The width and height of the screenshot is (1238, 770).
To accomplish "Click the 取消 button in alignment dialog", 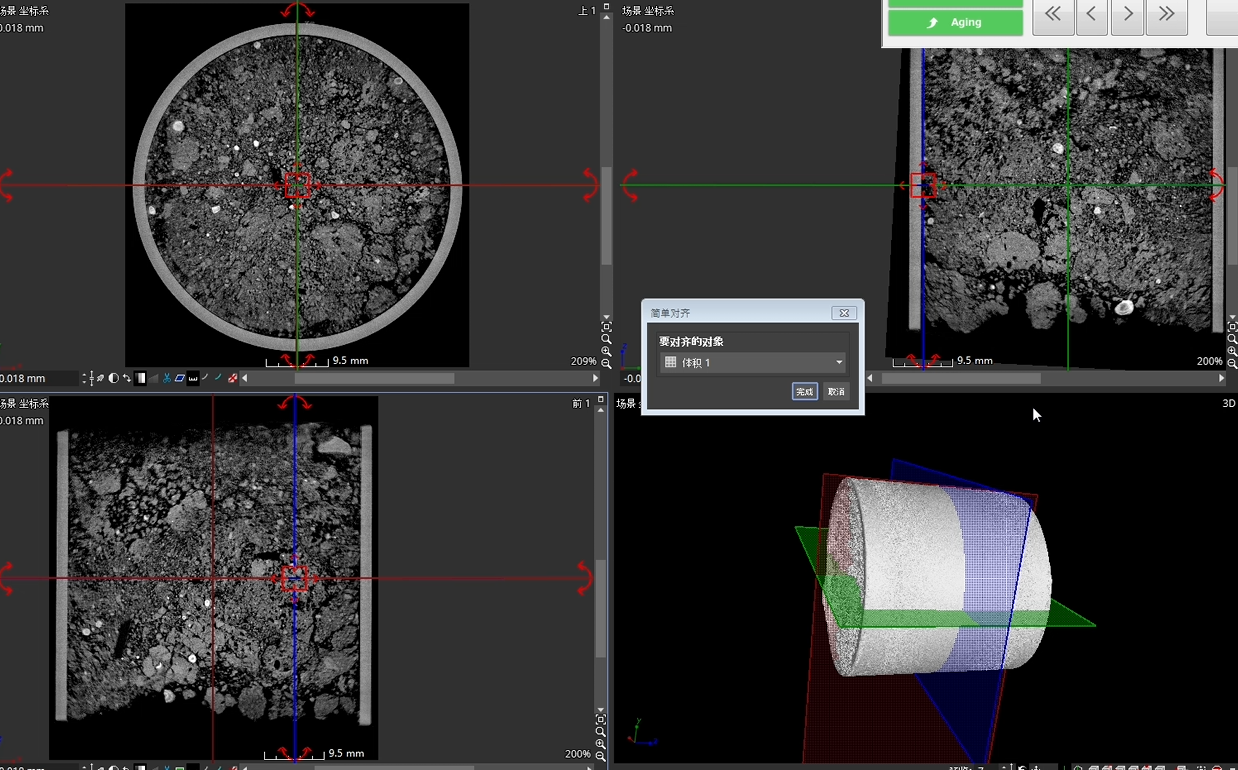I will click(836, 392).
